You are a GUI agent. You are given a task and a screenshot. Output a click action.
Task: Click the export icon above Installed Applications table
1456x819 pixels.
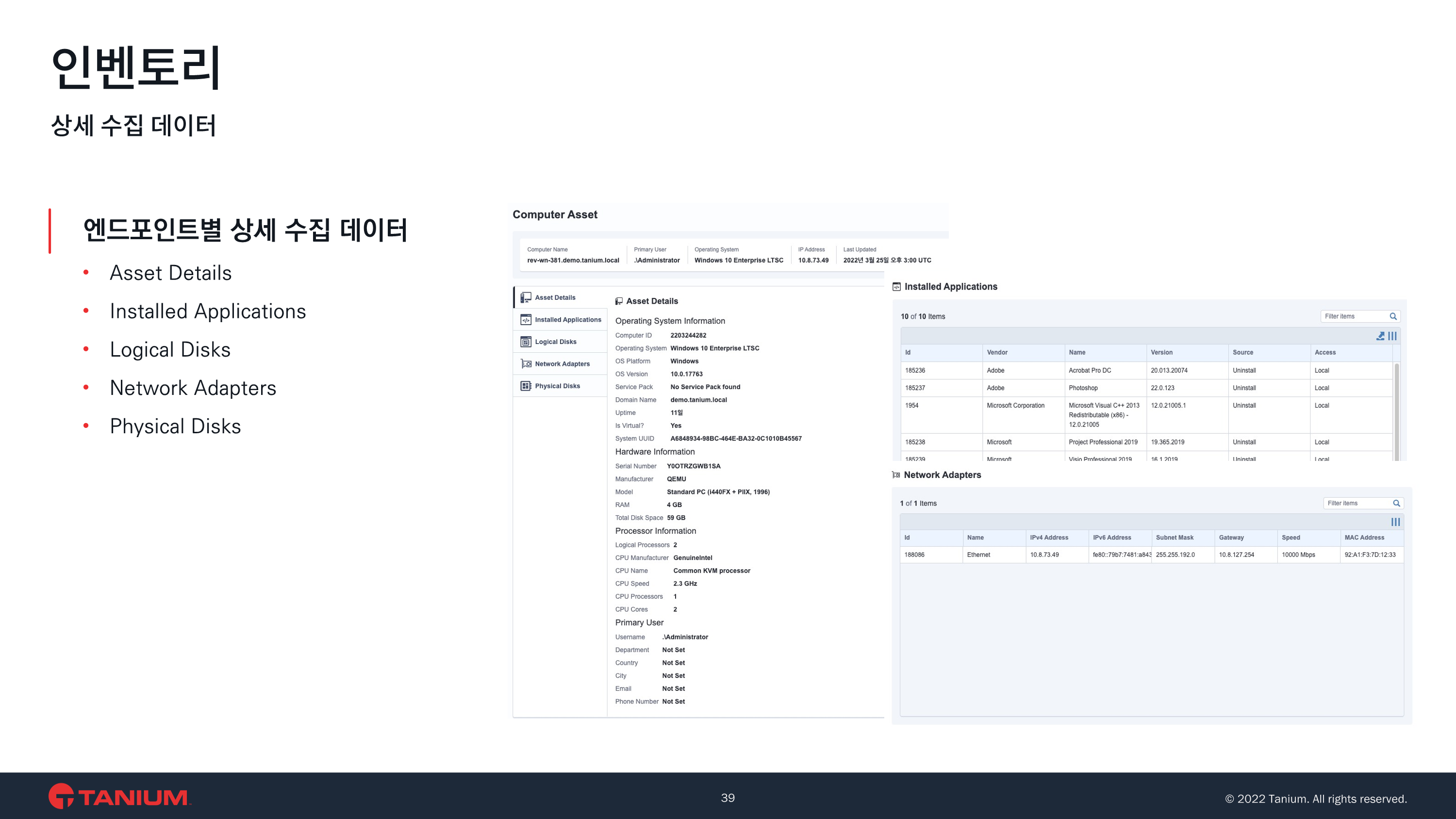point(1380,336)
